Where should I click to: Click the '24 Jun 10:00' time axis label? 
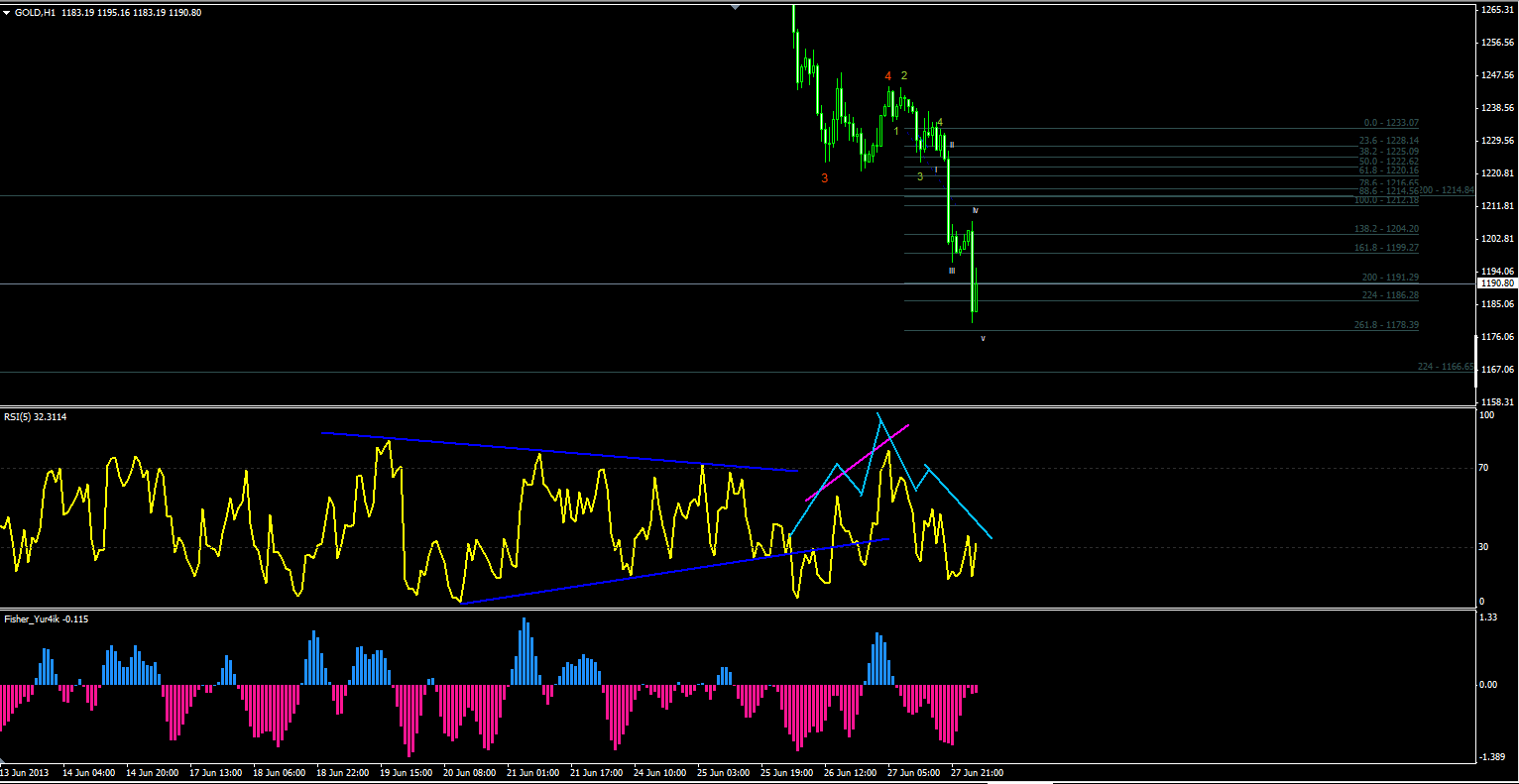pyautogui.click(x=659, y=772)
